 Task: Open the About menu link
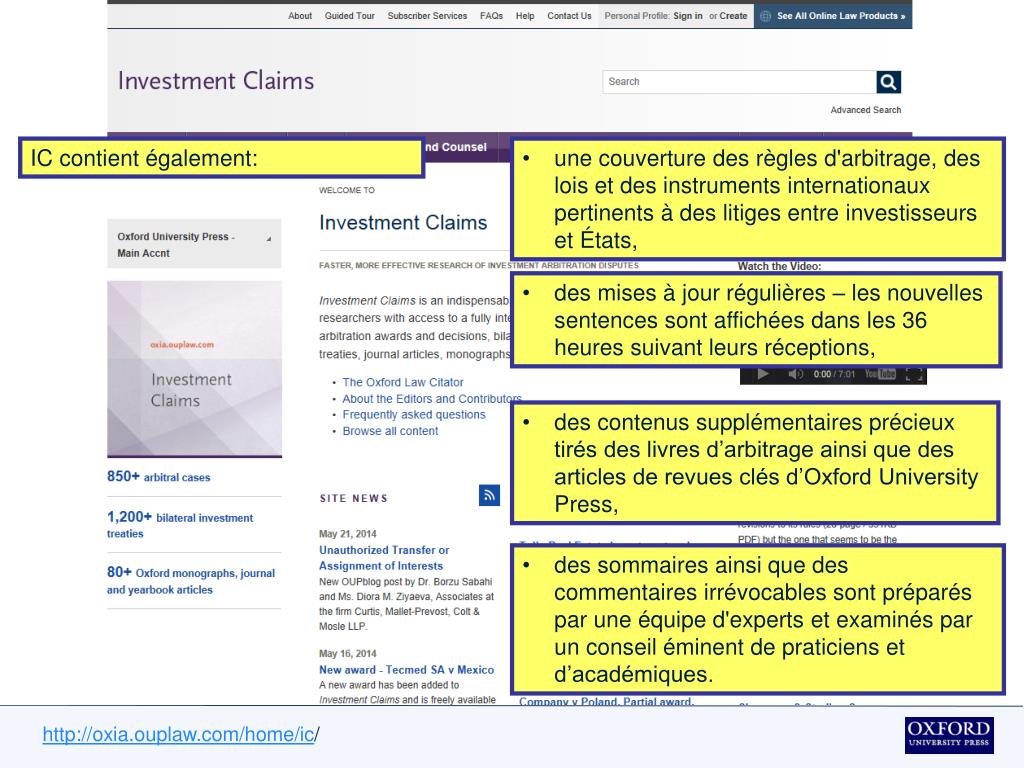pyautogui.click(x=300, y=16)
